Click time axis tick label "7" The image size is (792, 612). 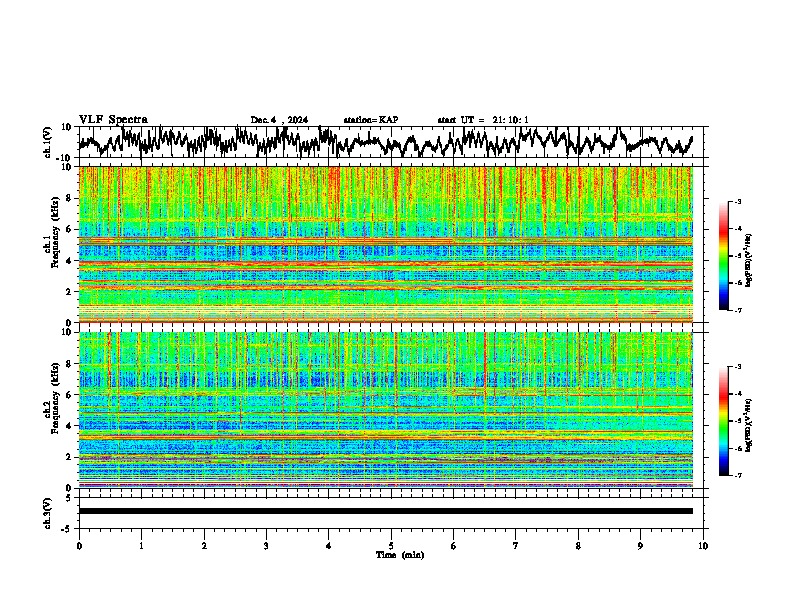[516, 546]
